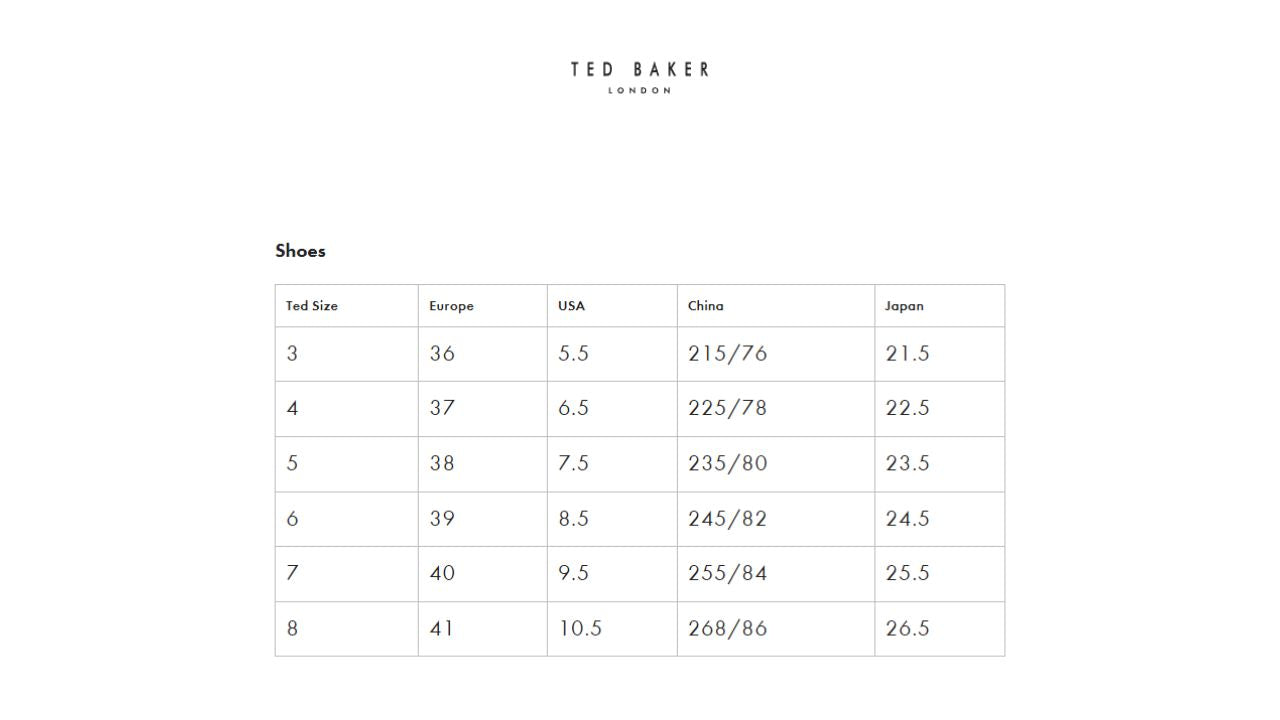Click the China size 255/84 cell
Image resolution: width=1280 pixels, height=720 pixels.
(727, 573)
